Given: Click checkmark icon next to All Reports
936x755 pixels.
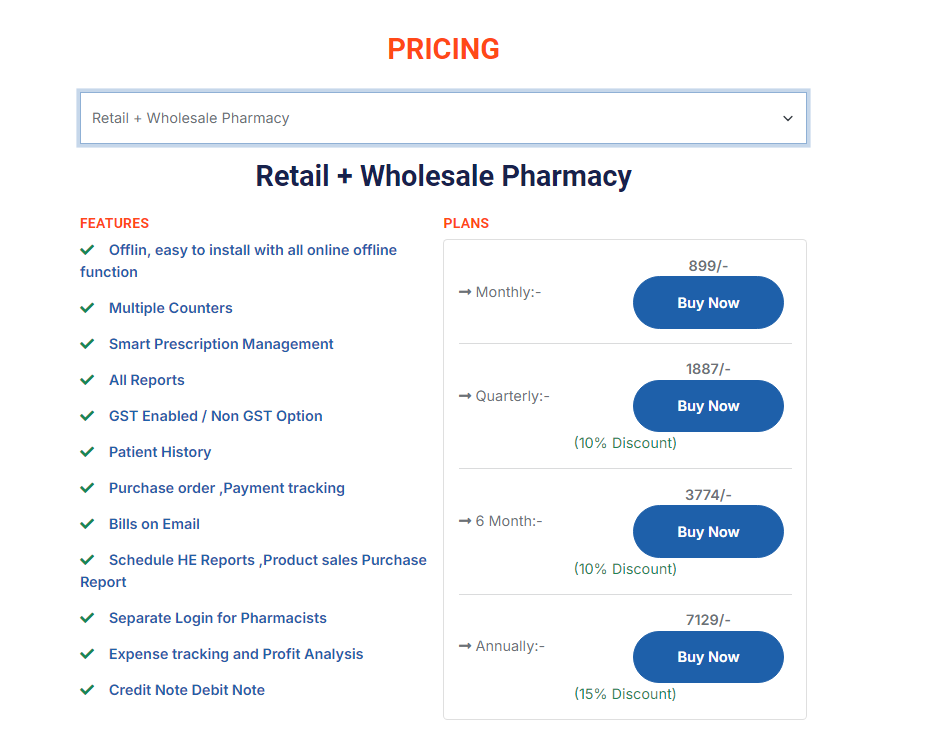Looking at the screenshot, I should point(87,380).
